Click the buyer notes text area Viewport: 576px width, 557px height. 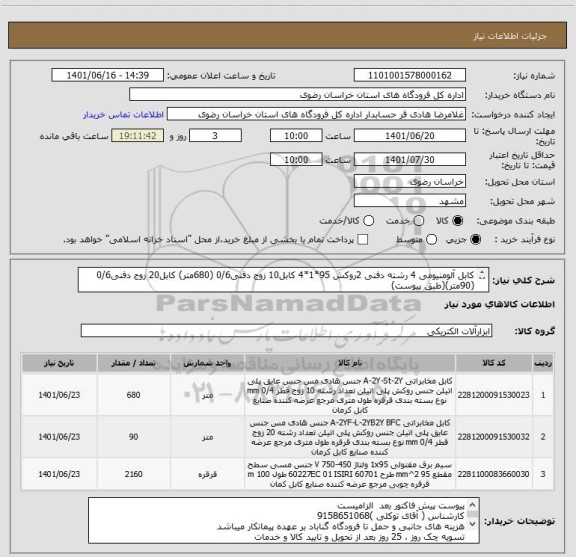(283, 521)
